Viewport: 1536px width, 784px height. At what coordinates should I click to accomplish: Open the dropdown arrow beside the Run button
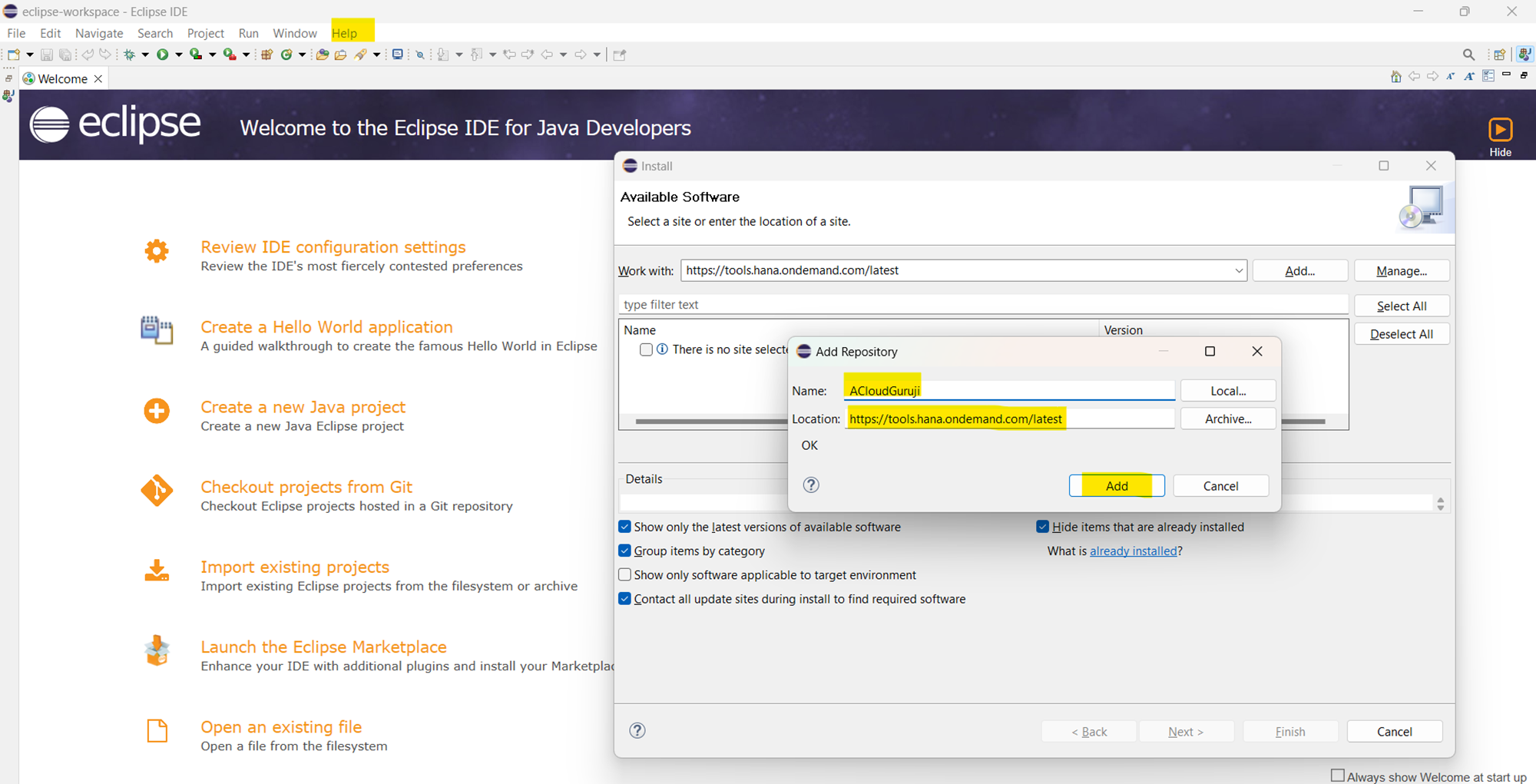(x=178, y=55)
